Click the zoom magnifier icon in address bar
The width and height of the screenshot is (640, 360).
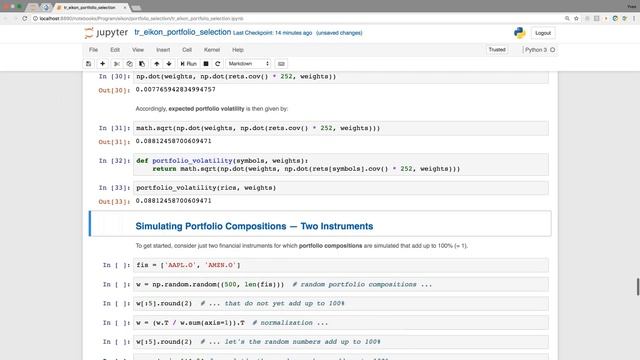point(567,18)
